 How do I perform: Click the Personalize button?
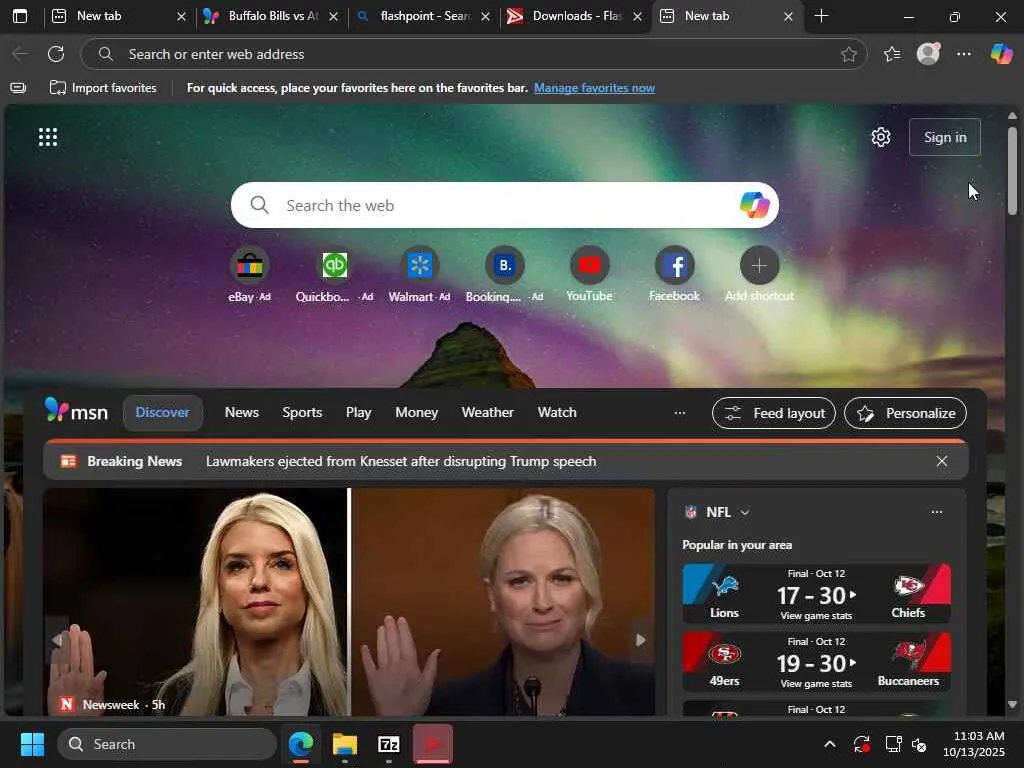[x=905, y=413]
